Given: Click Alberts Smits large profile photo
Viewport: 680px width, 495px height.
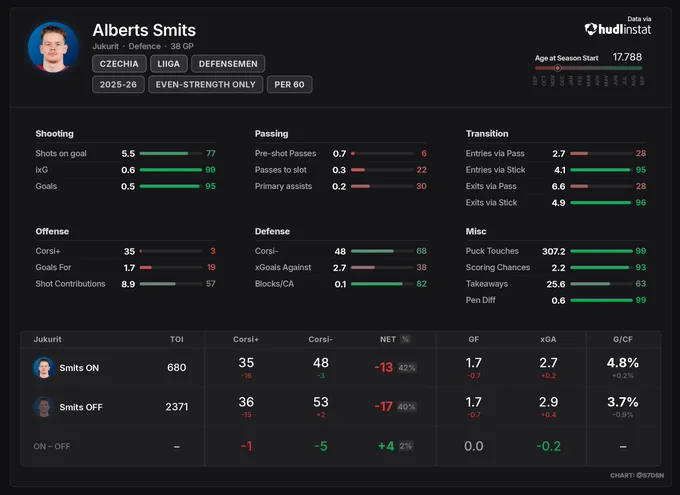Looking at the screenshot, I should click(53, 47).
